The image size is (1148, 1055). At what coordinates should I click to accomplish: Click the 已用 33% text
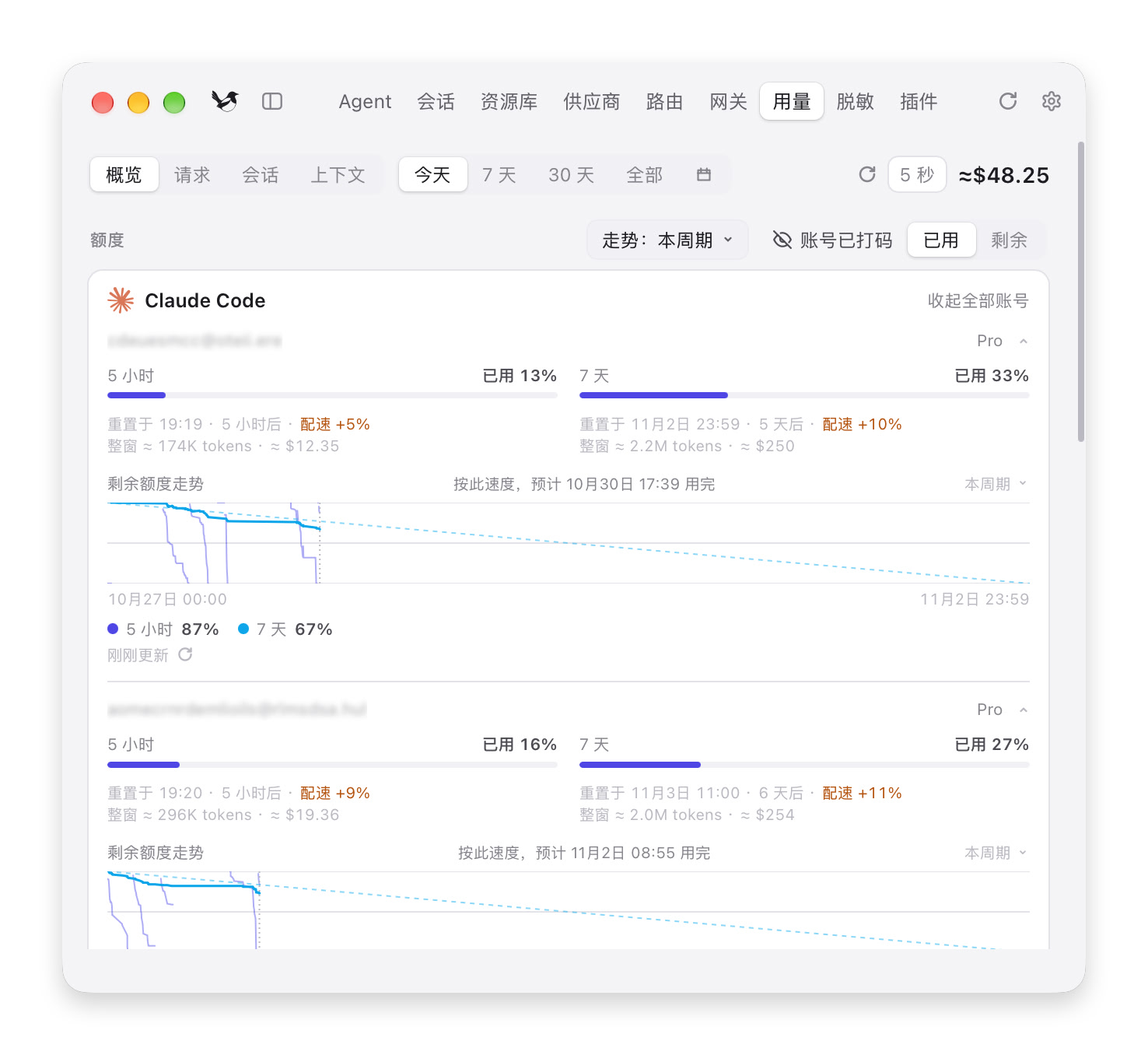992,376
